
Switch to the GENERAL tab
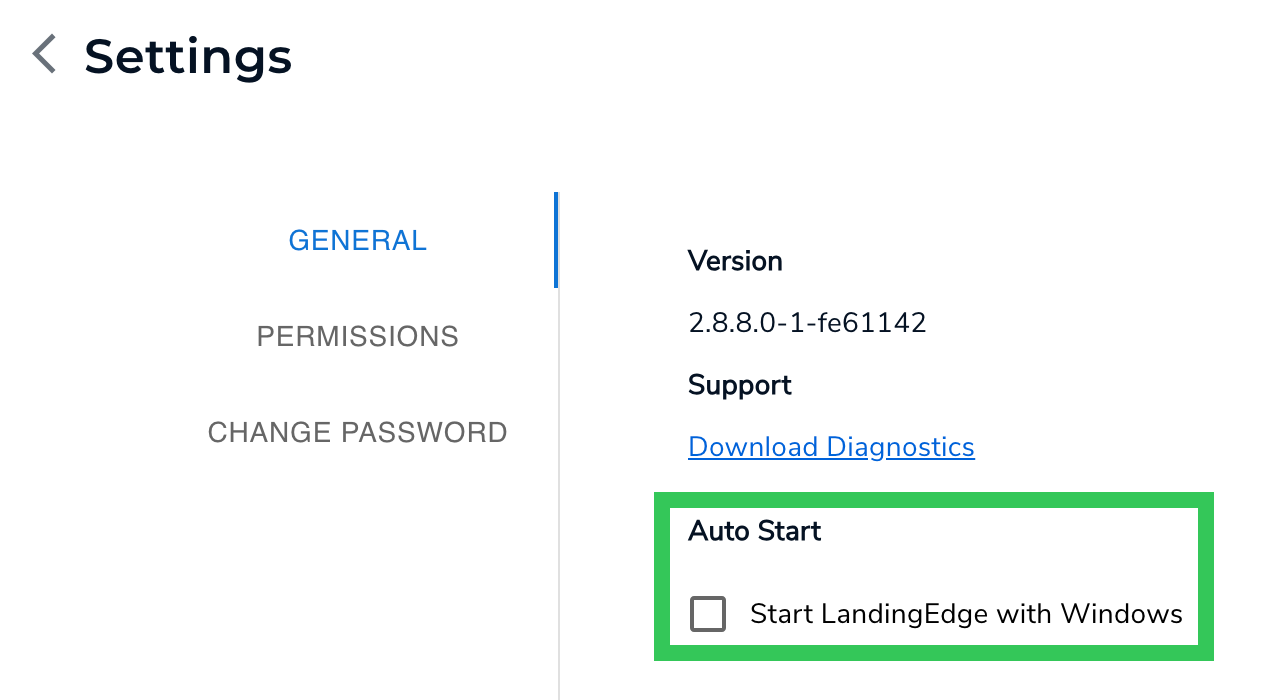tap(357, 240)
